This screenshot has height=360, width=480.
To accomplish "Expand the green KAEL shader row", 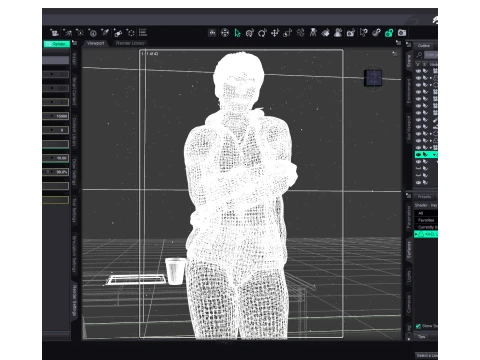I will point(416,234).
